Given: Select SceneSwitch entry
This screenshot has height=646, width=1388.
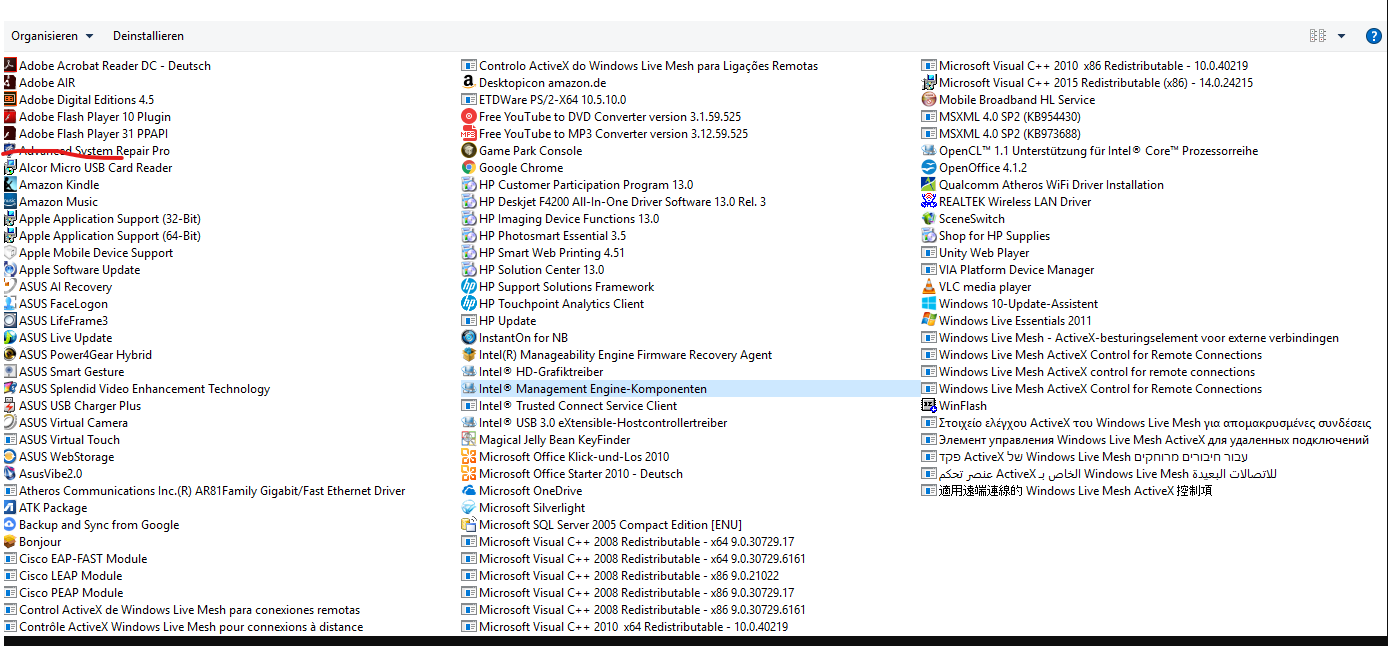Looking at the screenshot, I should point(964,219).
